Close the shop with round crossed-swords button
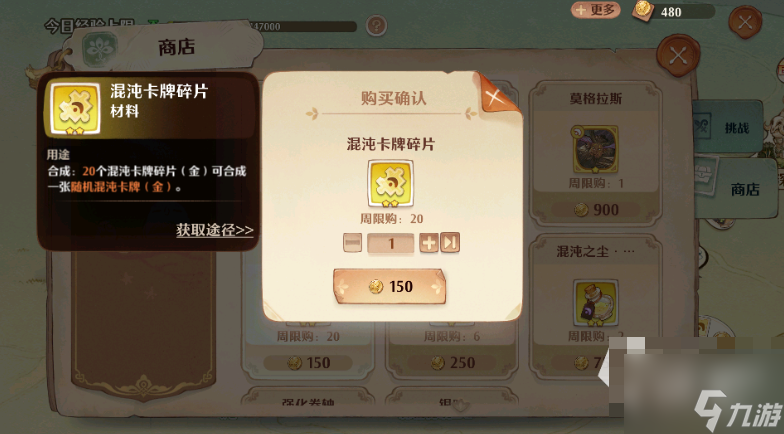 [x=678, y=55]
